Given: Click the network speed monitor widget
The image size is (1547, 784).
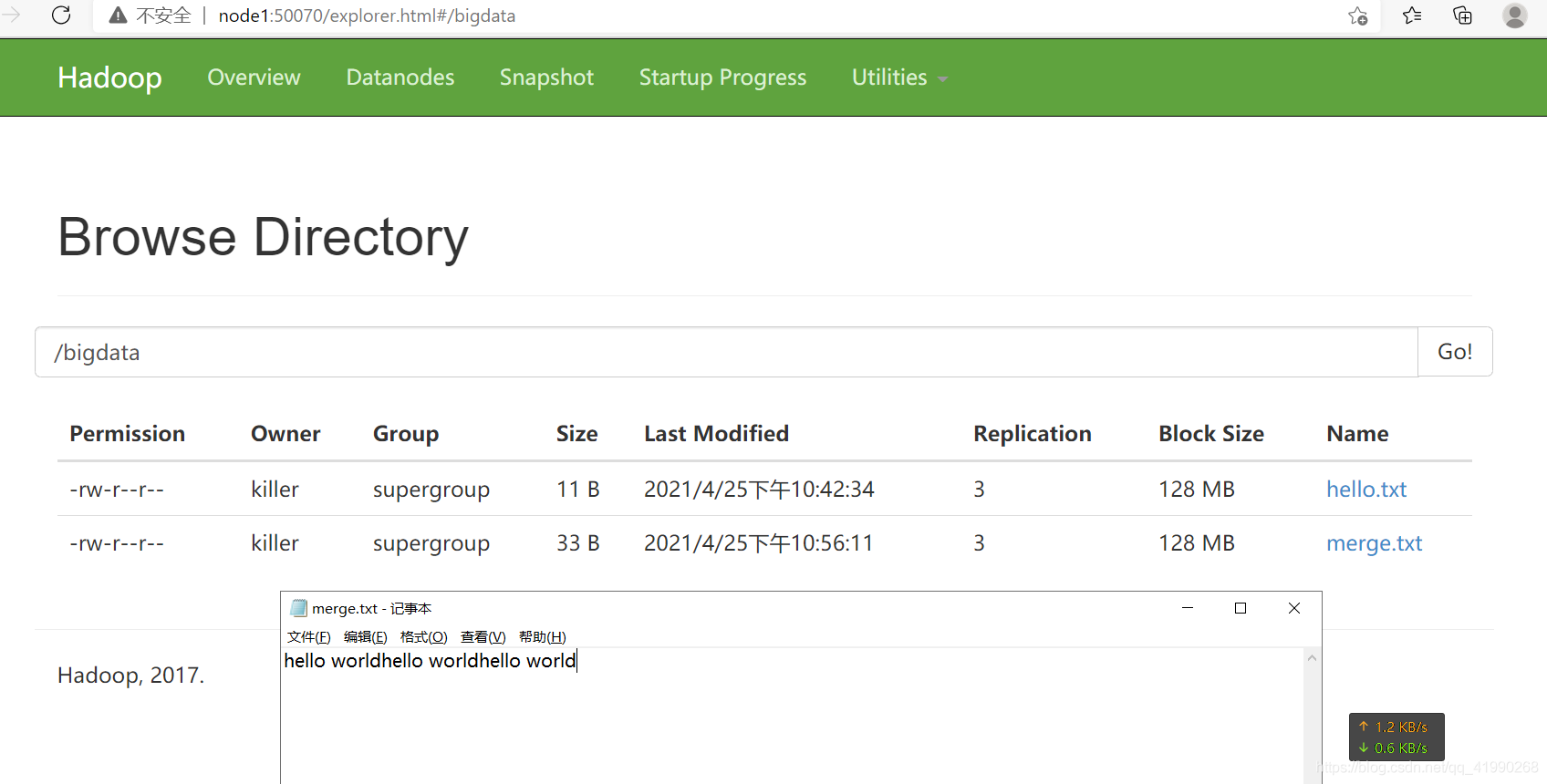Looking at the screenshot, I should coord(1396,737).
